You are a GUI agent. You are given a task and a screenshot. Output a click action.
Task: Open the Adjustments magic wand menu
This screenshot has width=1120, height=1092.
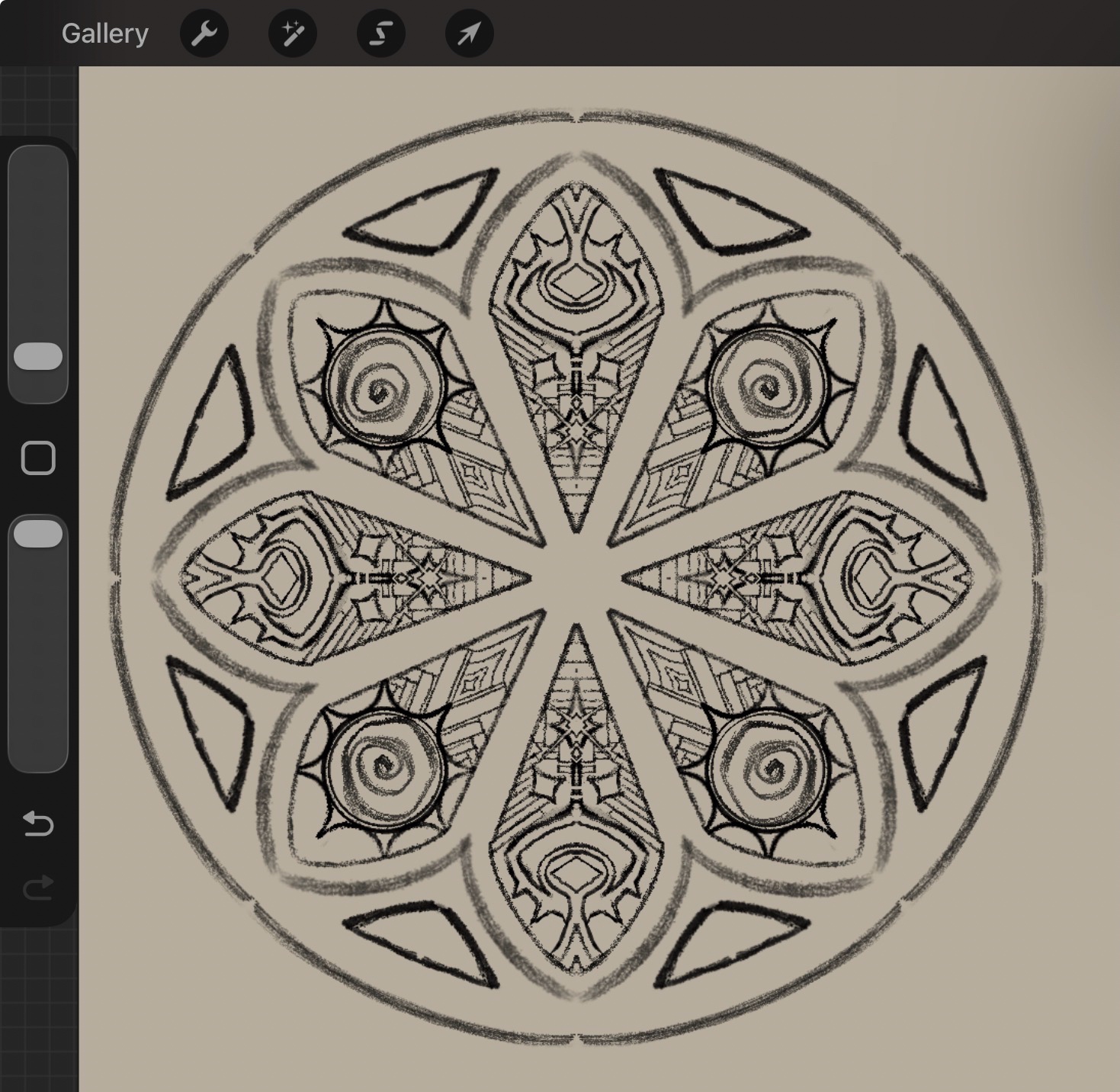pyautogui.click(x=293, y=34)
